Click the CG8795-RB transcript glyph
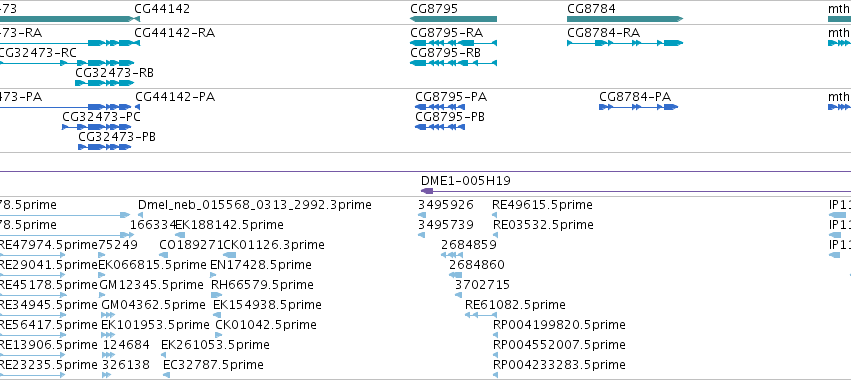Image resolution: width=851 pixels, height=380 pixels. (x=453, y=64)
